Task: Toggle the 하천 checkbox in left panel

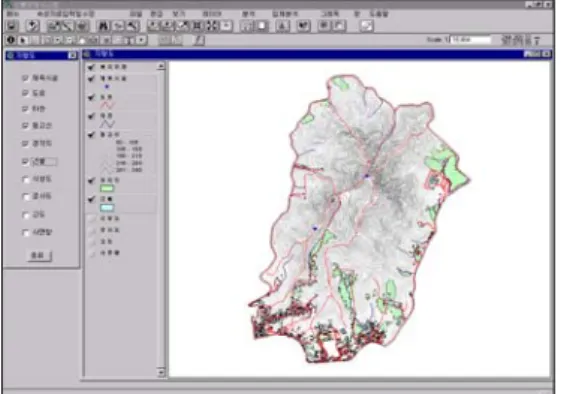Action: pos(25,108)
